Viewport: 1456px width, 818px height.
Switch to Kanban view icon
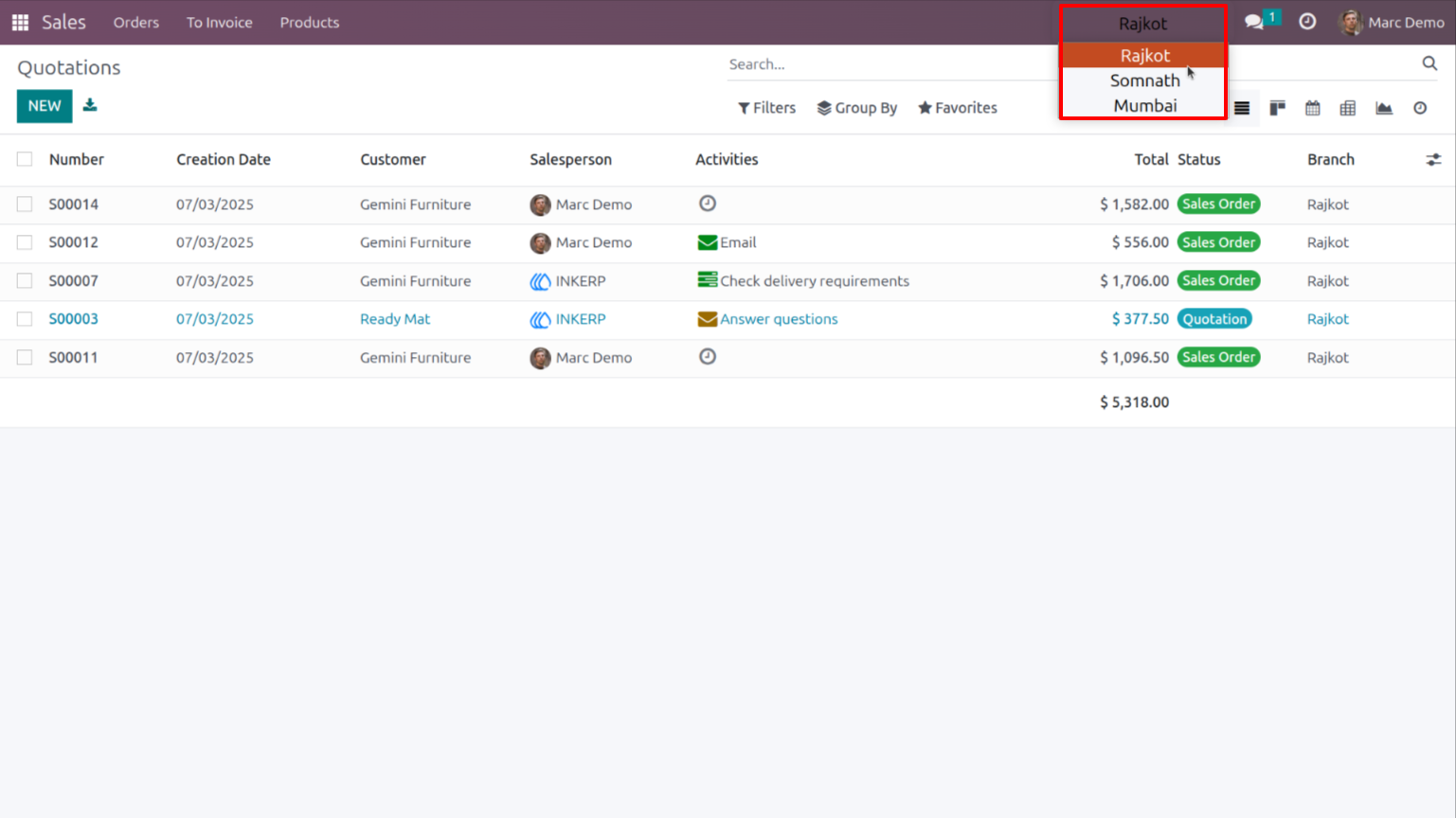[1277, 108]
